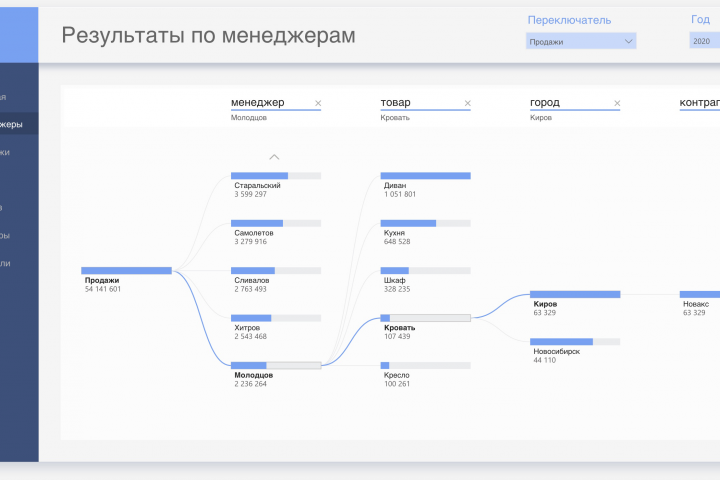
Task: Collapse manager list with the up chevron
Action: [x=274, y=157]
